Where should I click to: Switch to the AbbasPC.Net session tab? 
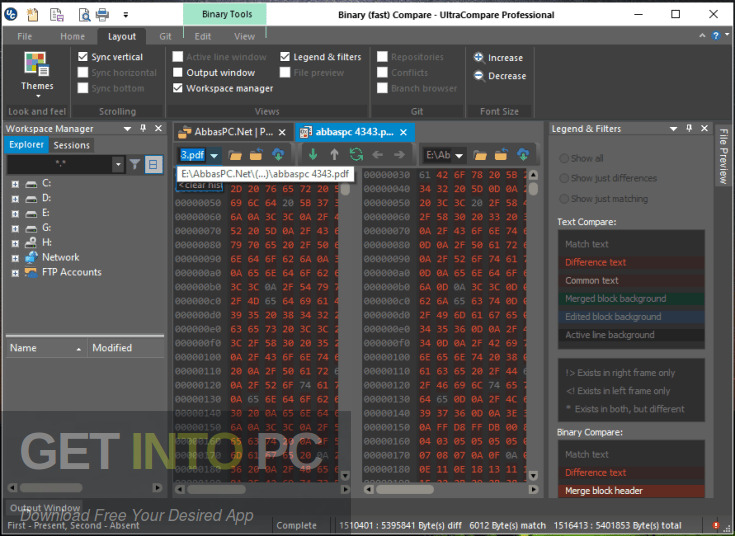point(233,132)
